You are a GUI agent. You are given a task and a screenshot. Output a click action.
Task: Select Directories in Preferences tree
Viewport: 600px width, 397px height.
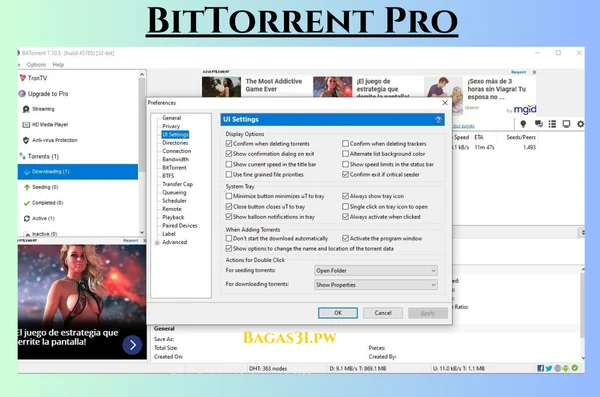click(175, 143)
